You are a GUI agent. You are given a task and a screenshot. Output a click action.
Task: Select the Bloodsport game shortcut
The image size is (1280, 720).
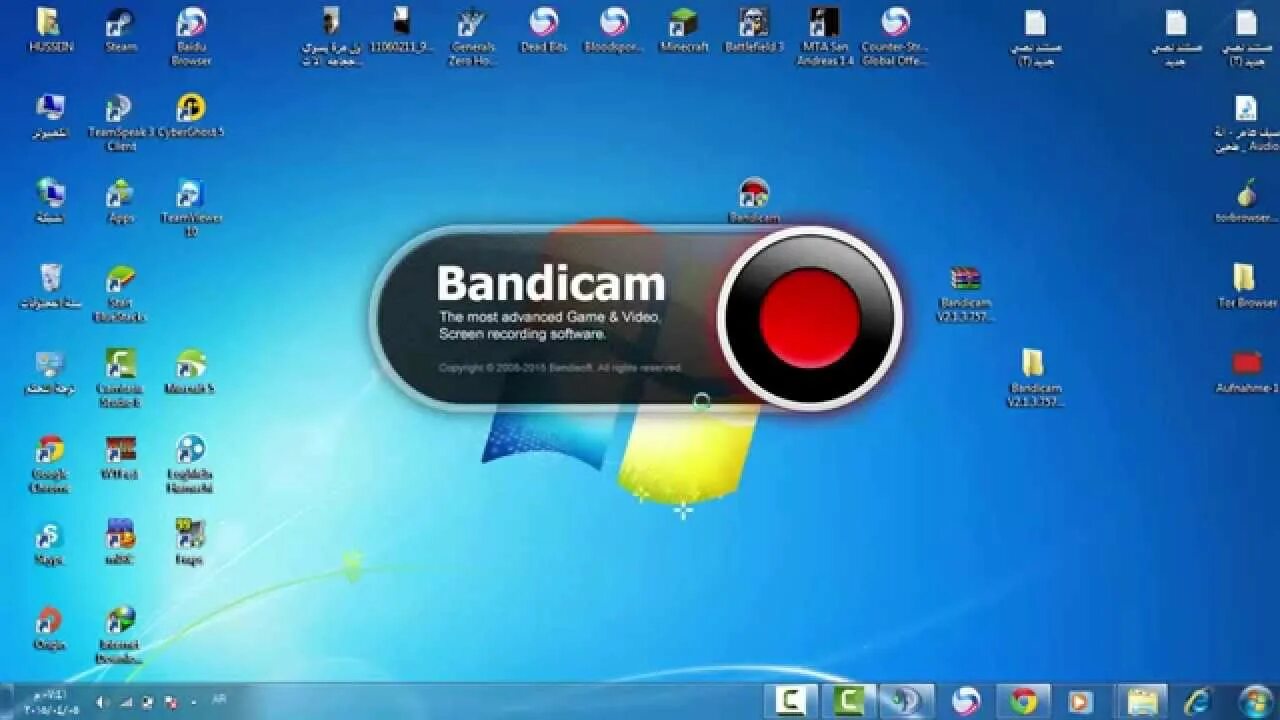click(614, 29)
